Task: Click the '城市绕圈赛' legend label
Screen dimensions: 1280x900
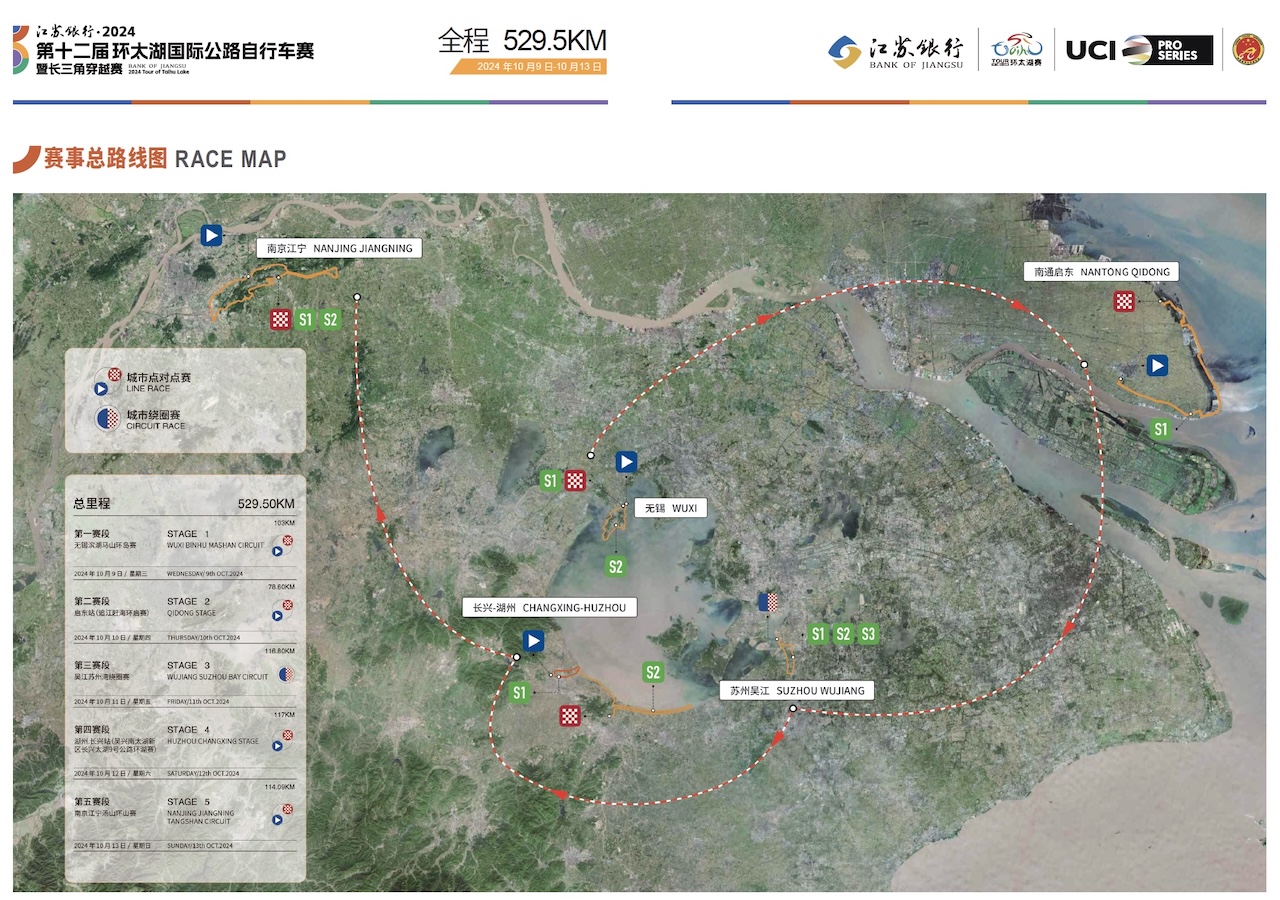Action: 153,414
